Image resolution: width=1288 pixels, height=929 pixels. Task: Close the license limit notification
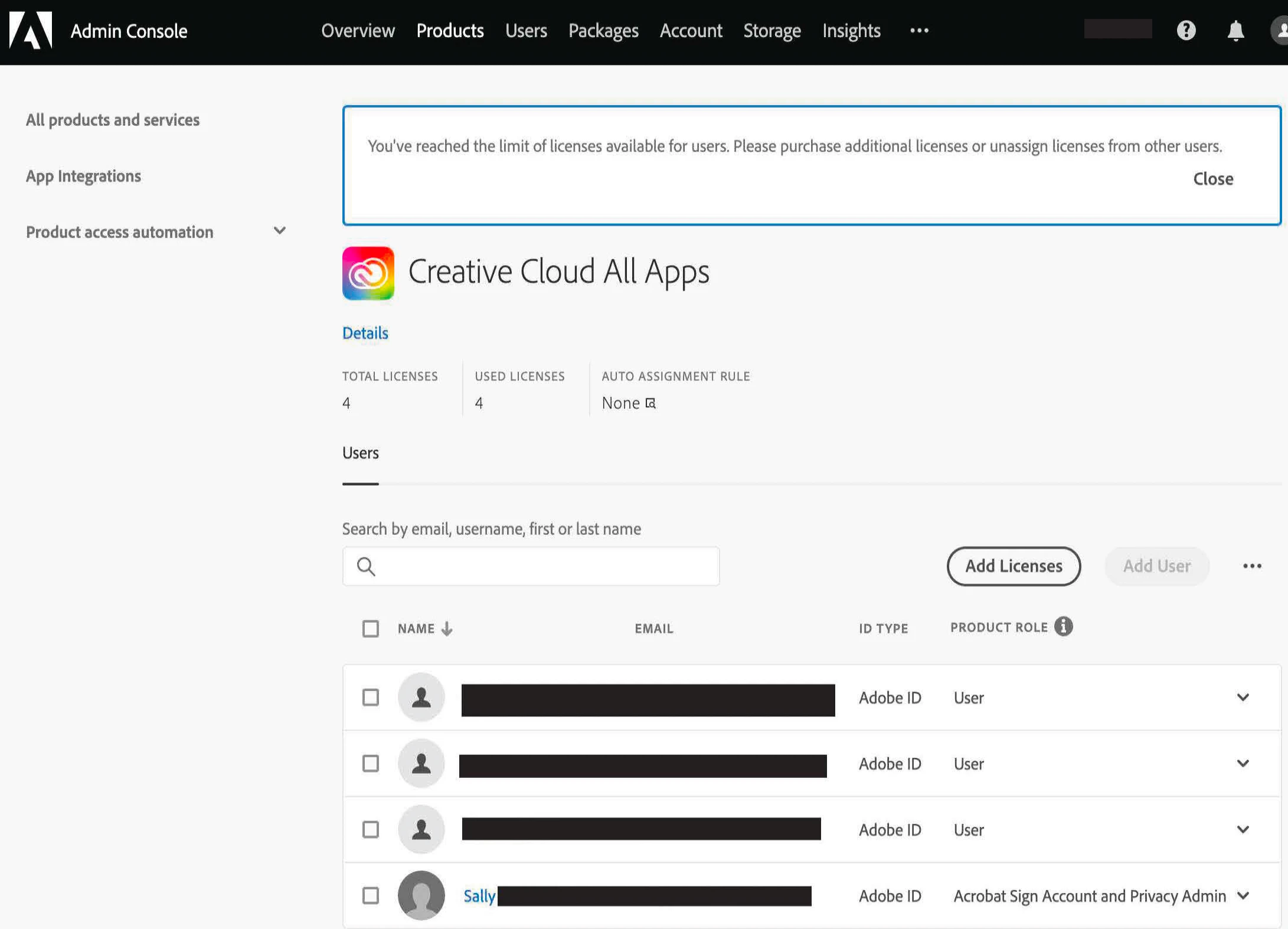[1212, 179]
